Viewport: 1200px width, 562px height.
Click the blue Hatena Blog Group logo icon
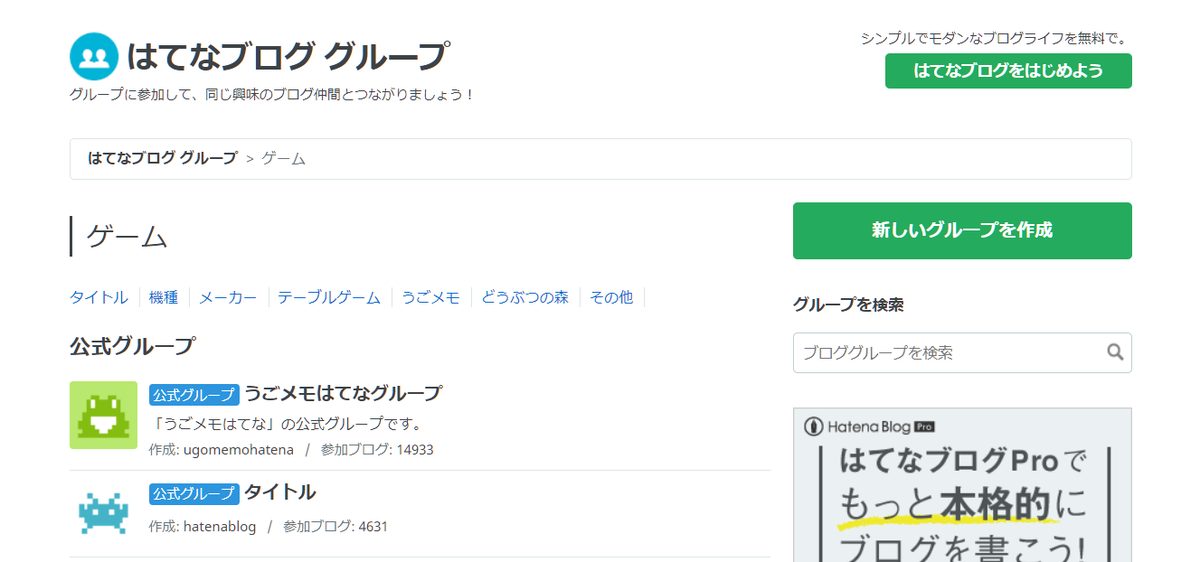pyautogui.click(x=94, y=56)
